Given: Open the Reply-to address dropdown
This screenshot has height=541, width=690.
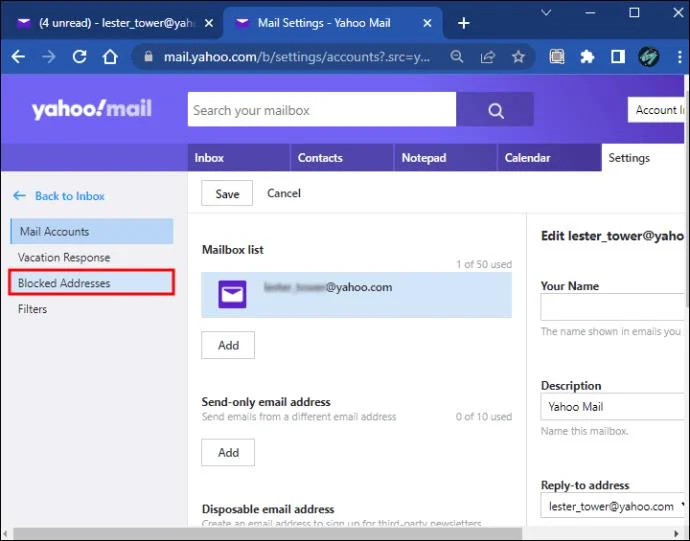Looking at the screenshot, I should [x=613, y=505].
